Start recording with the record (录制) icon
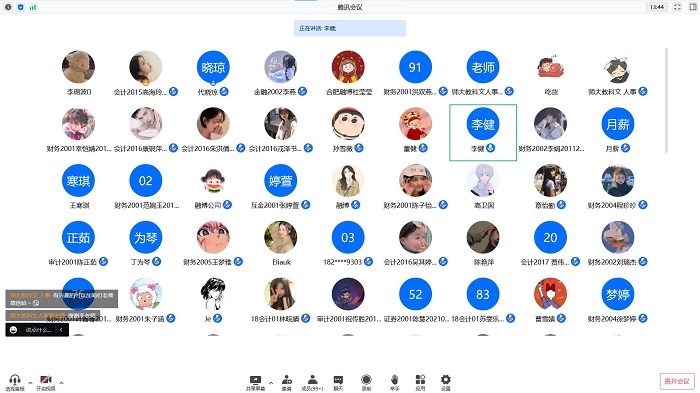This screenshot has height=393, width=700. tap(366, 382)
